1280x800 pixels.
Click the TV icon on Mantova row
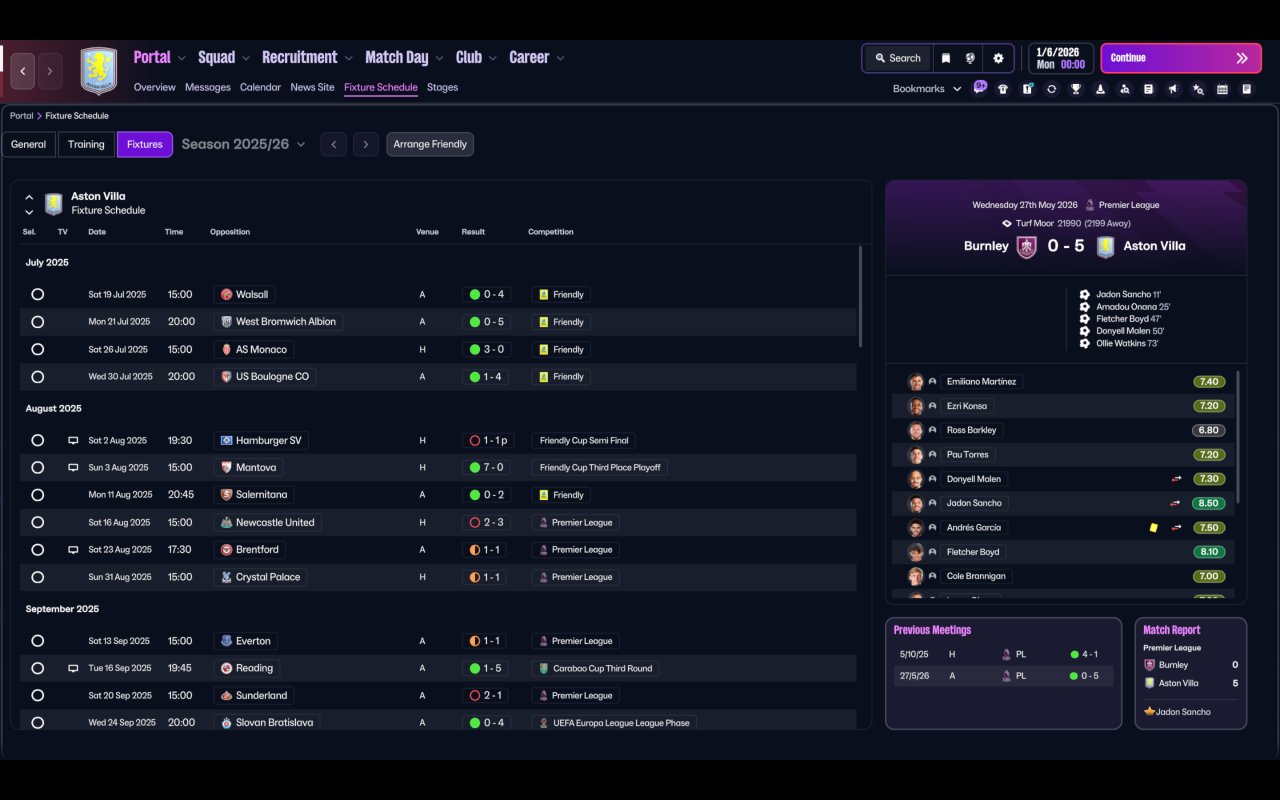click(x=73, y=468)
